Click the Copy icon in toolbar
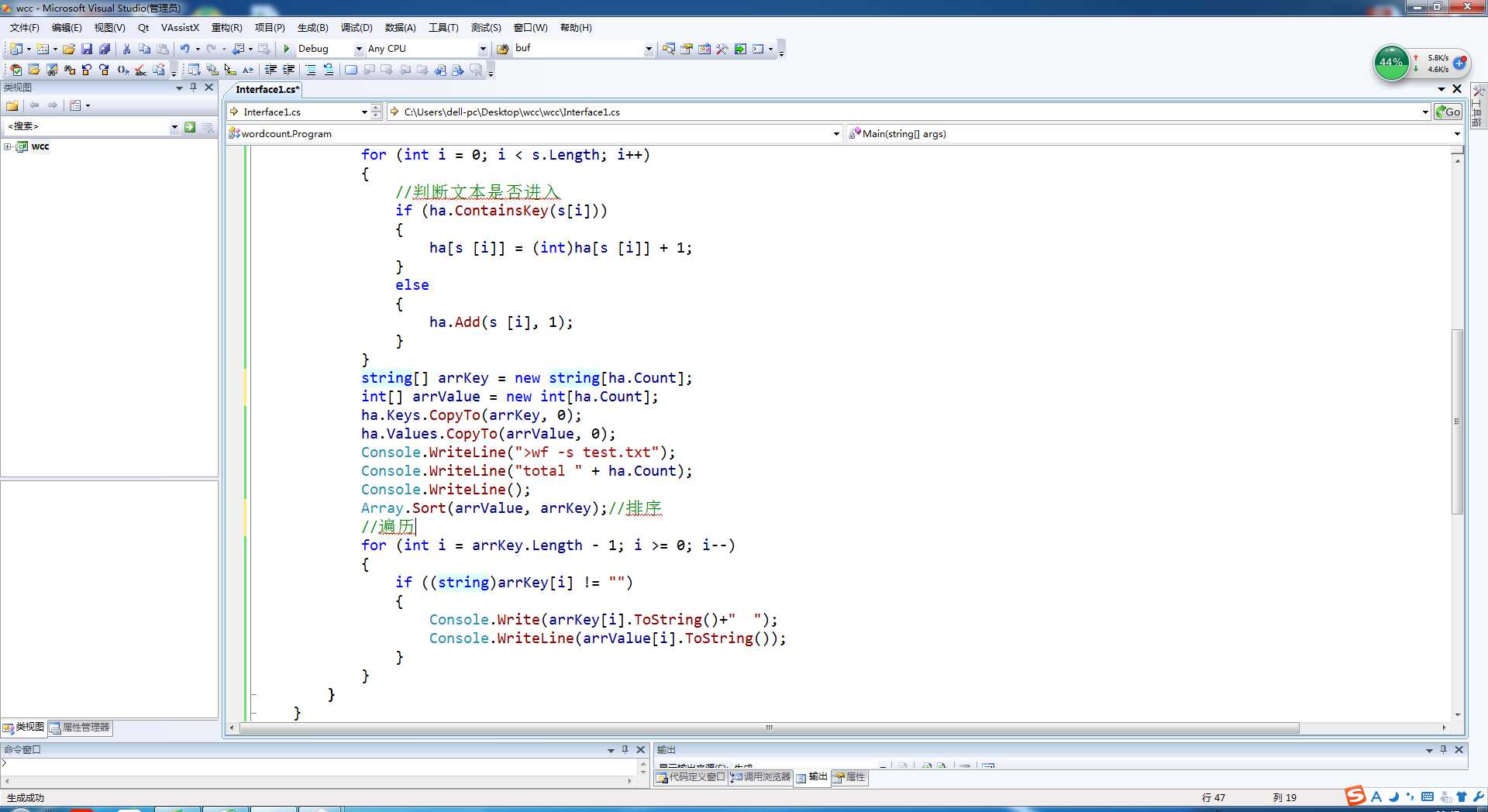Viewport: 1488px width, 812px height. 144,49
